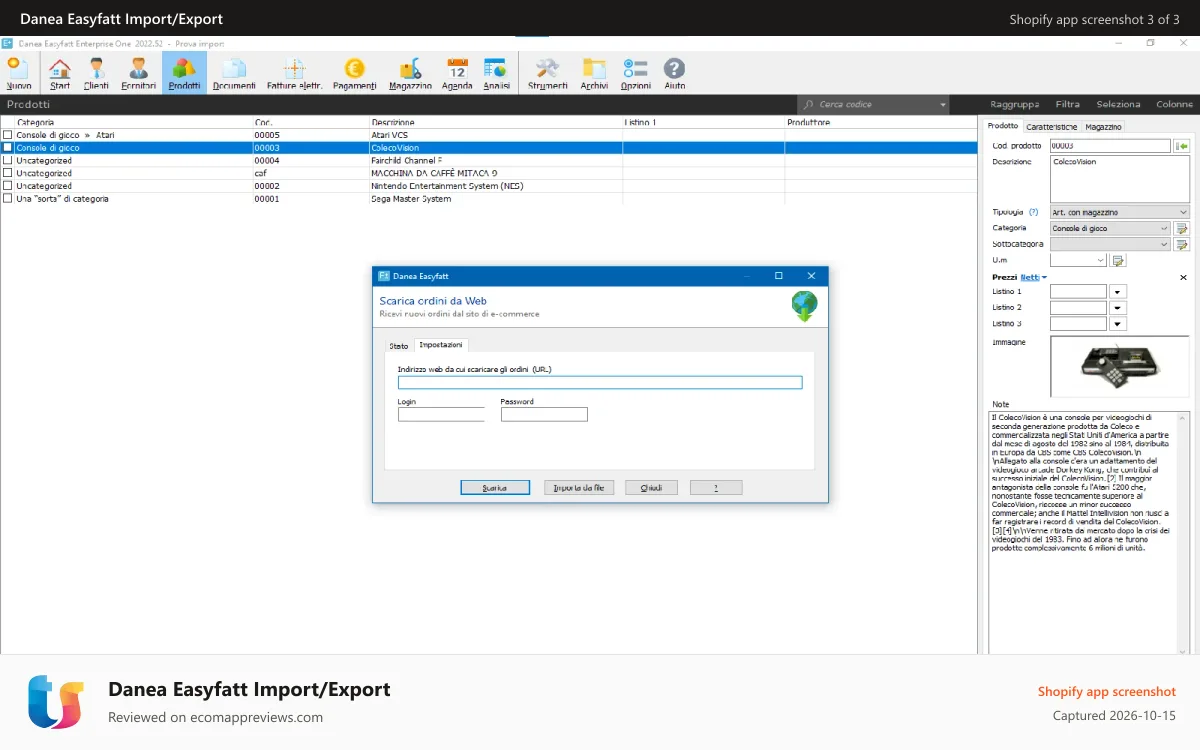Select the Prodotti toolbar icon
Image resolution: width=1200 pixels, height=750 pixels.
click(x=184, y=74)
